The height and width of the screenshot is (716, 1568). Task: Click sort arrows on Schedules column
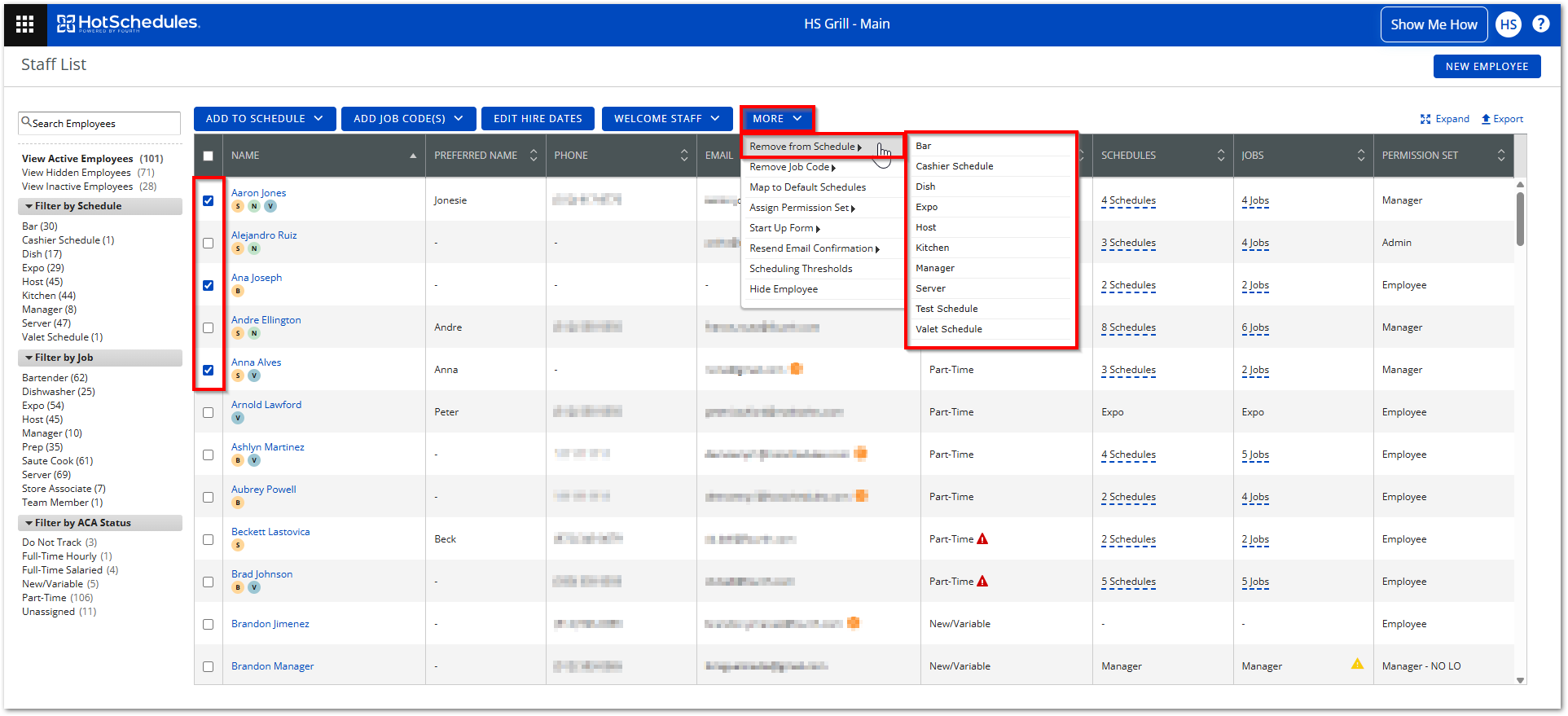pyautogui.click(x=1221, y=156)
